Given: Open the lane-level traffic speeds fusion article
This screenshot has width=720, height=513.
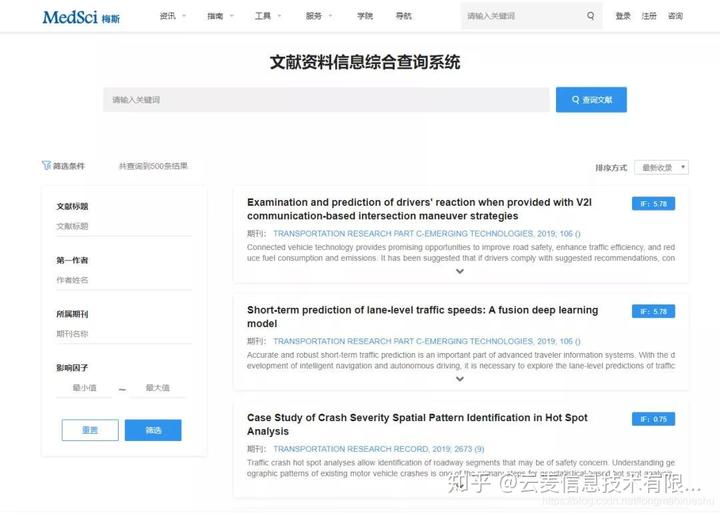Looking at the screenshot, I should point(422,317).
